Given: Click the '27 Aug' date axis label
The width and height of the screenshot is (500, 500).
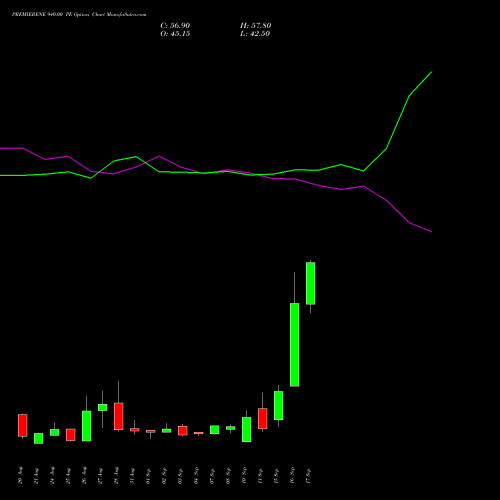Looking at the screenshot, I should 100,476.
